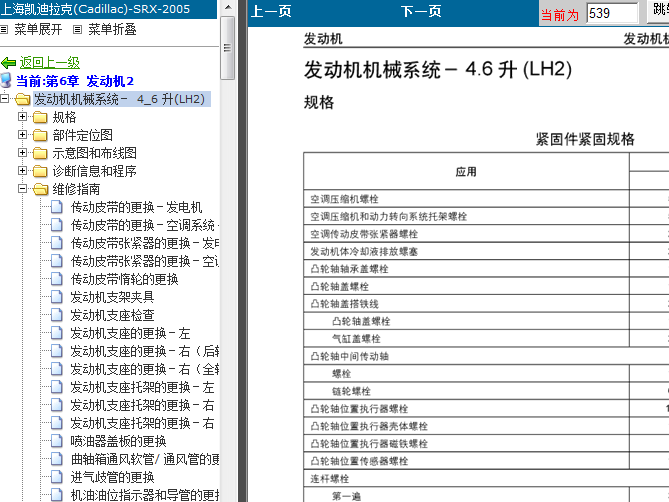Click page icon of 发动机支座的更换-左
This screenshot has width=669, height=502.
pos(57,333)
